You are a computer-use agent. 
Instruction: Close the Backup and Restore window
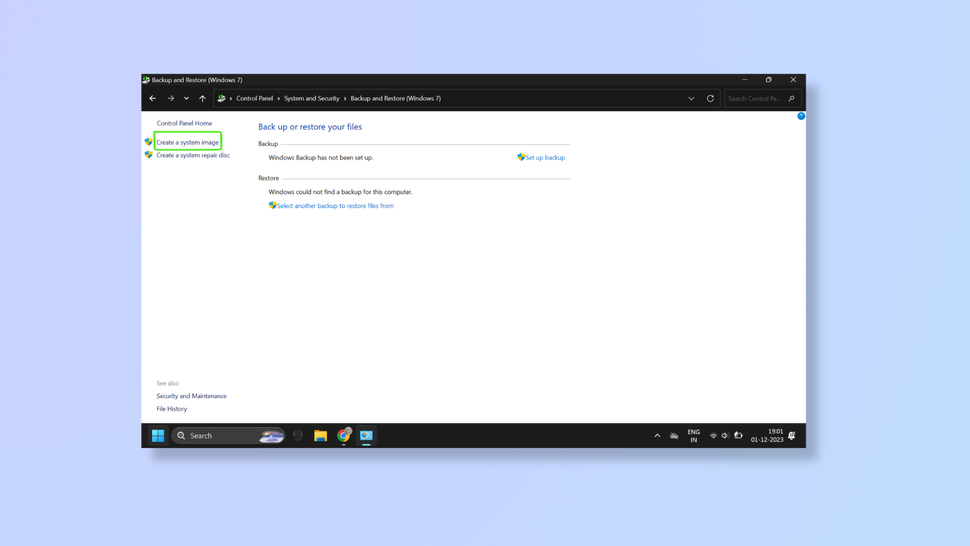tap(793, 80)
